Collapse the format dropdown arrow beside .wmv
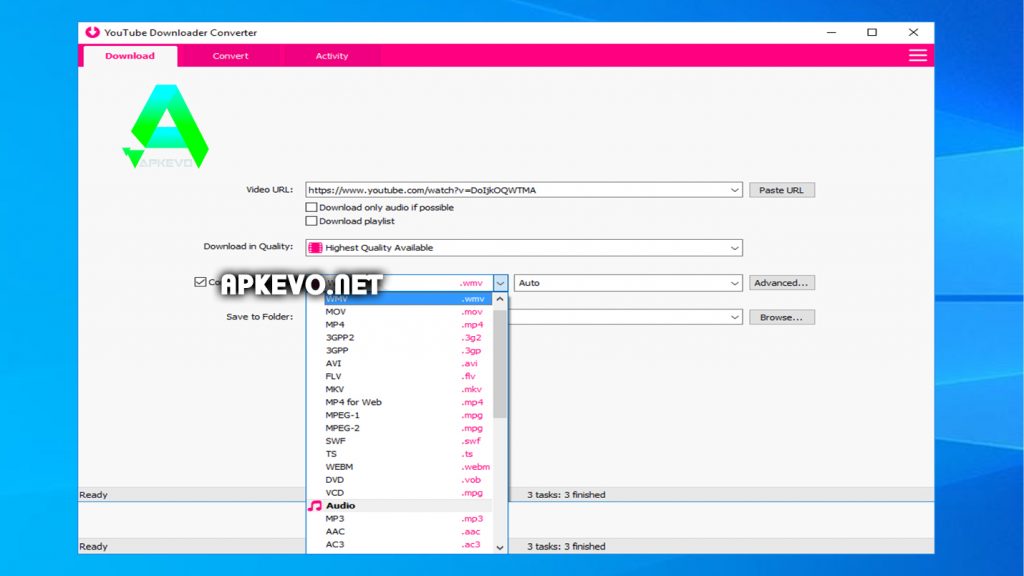This screenshot has height=576, width=1024. (500, 283)
